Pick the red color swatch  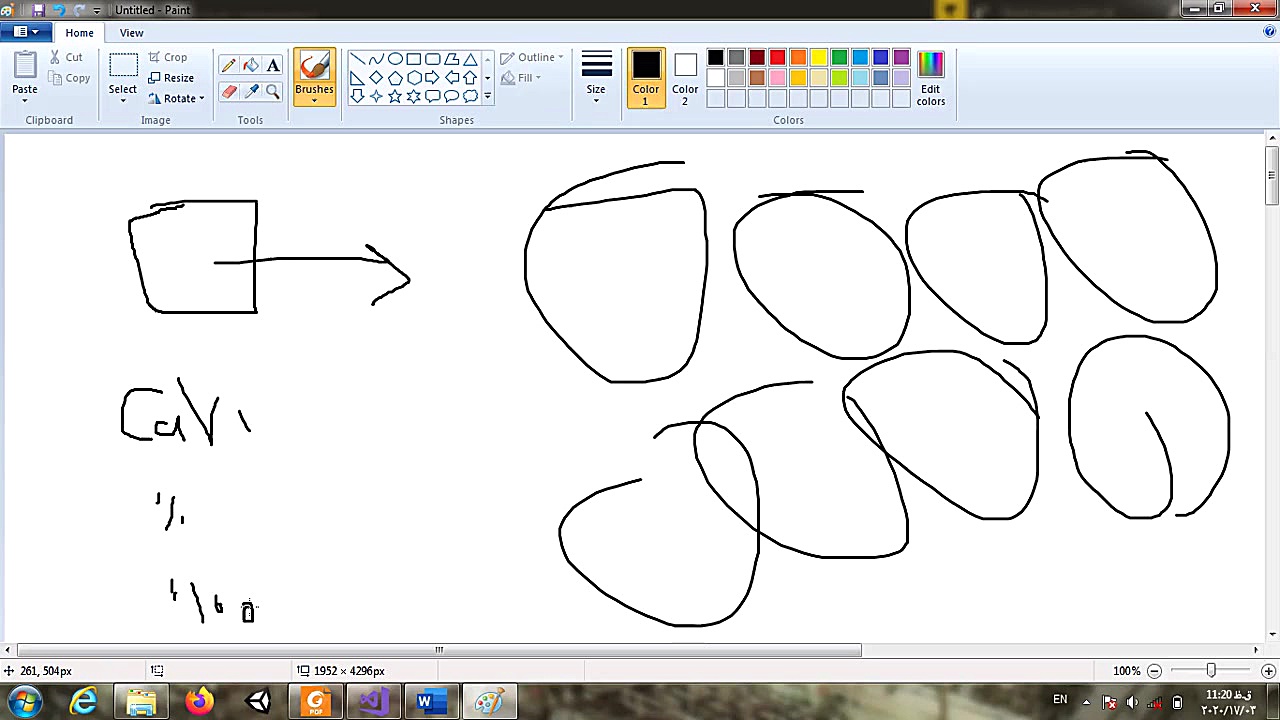(x=778, y=58)
